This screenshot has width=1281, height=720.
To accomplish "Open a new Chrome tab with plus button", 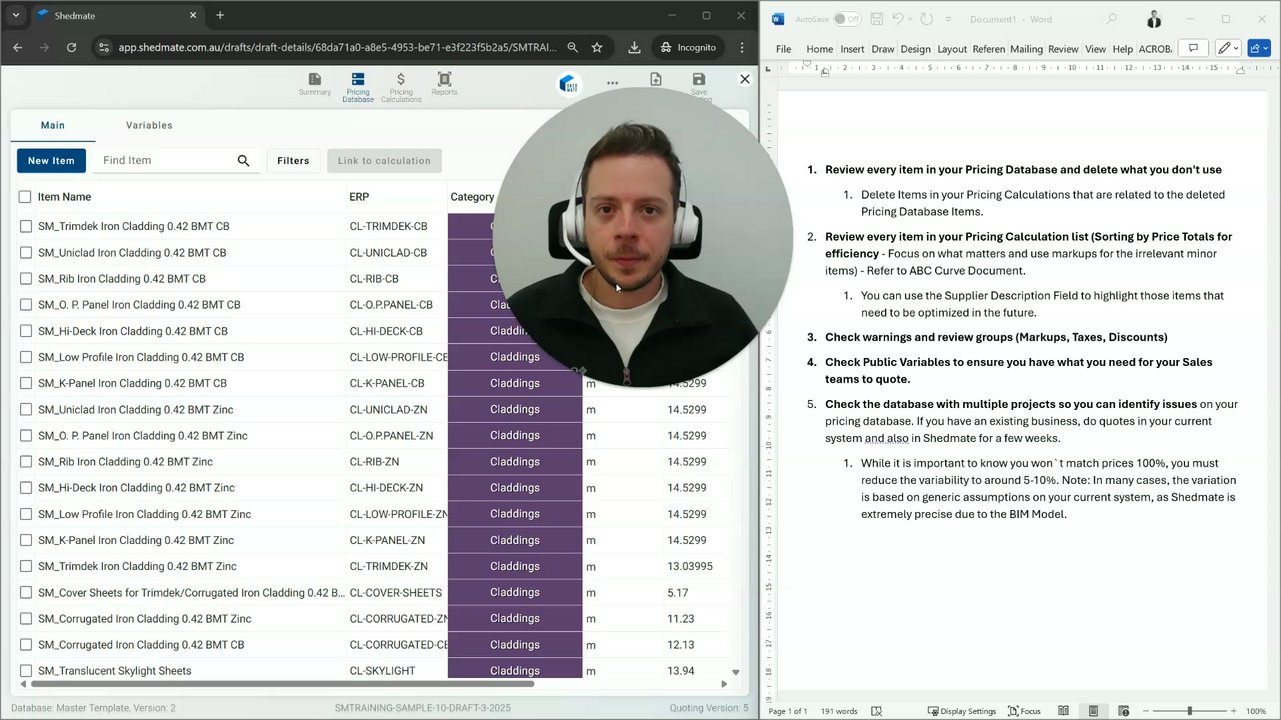I will tap(220, 15).
